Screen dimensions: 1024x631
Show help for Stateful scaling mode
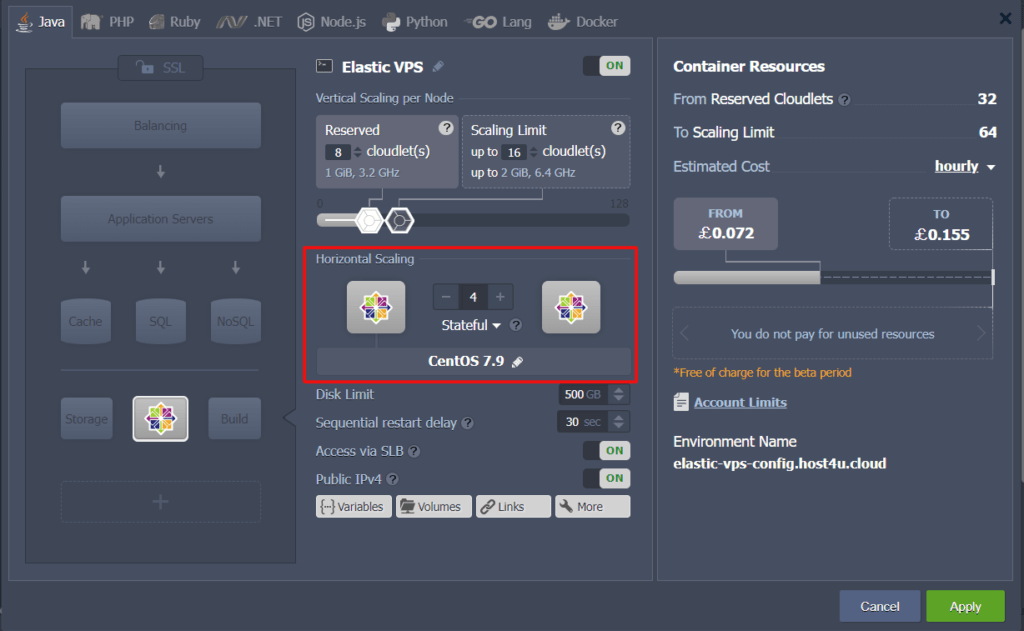pyautogui.click(x=516, y=325)
